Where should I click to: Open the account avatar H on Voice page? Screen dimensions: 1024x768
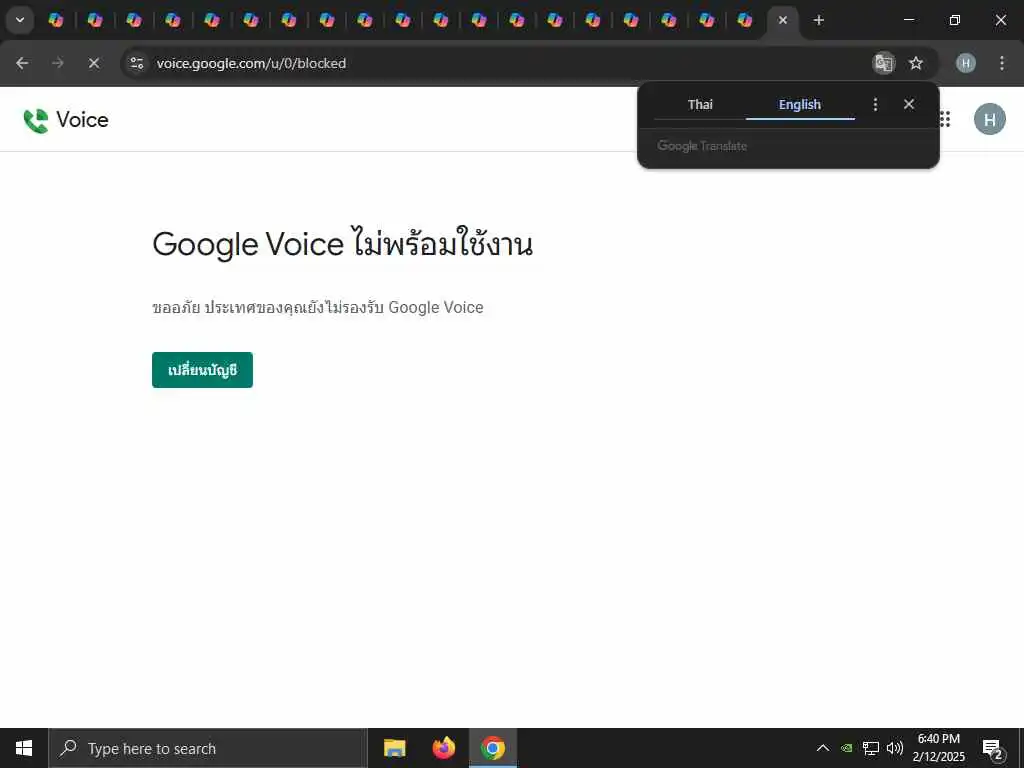[989, 120]
